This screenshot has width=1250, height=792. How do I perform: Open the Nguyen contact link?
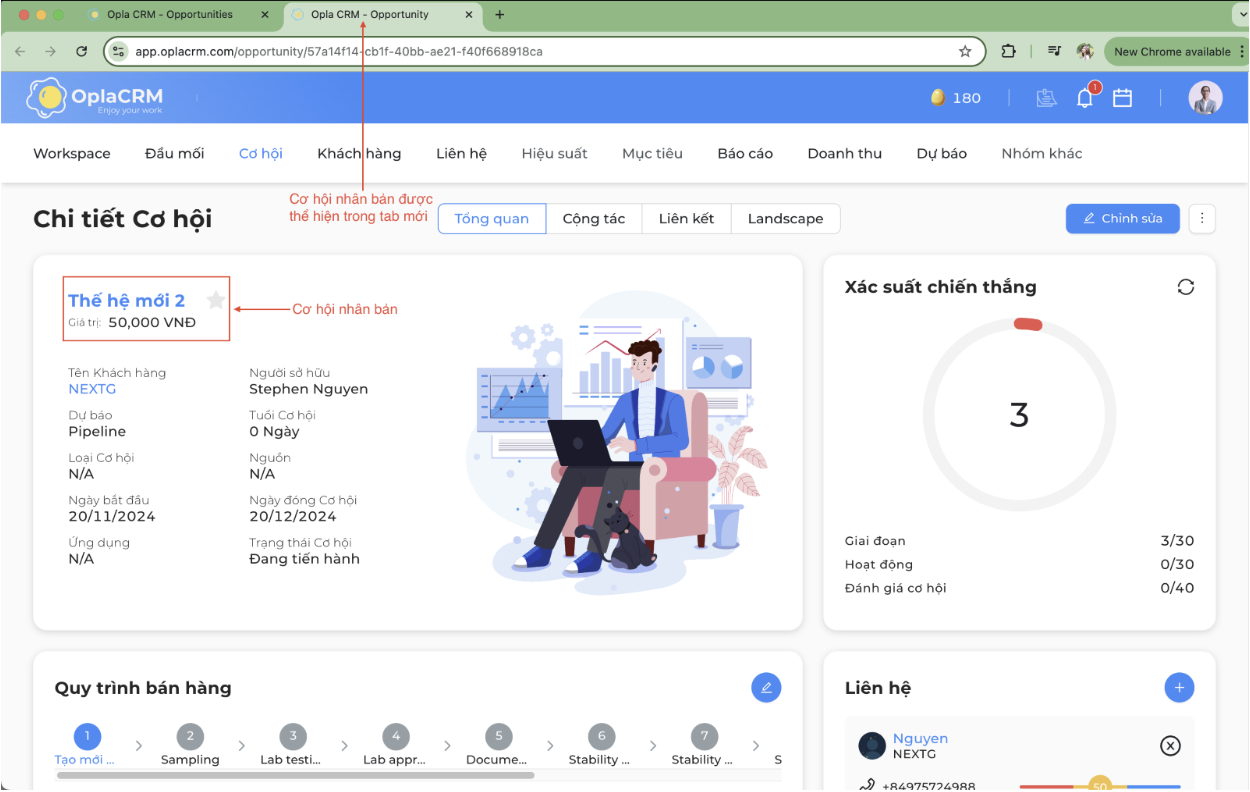point(920,739)
